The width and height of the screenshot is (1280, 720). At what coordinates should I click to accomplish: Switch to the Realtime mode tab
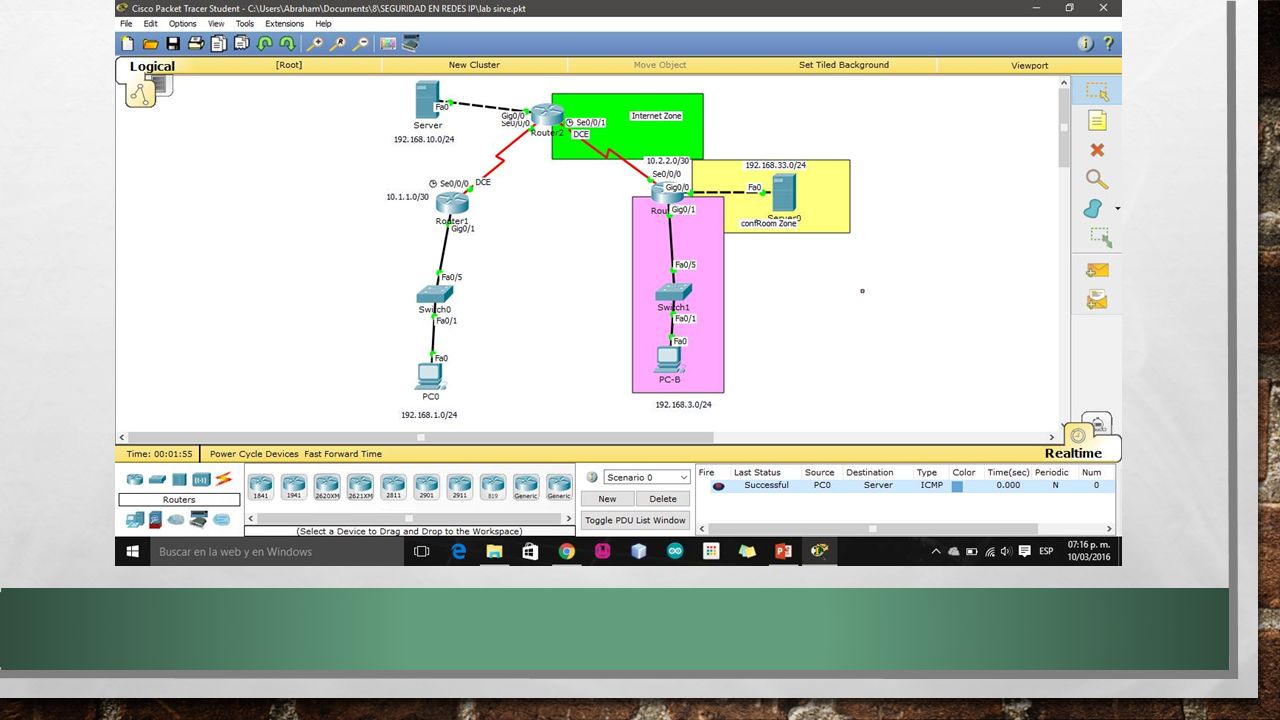pos(1073,453)
